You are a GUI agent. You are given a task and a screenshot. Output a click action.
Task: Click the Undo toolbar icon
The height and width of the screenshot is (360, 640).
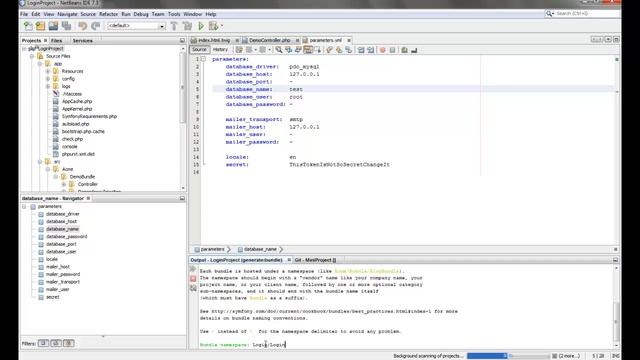point(82,26)
